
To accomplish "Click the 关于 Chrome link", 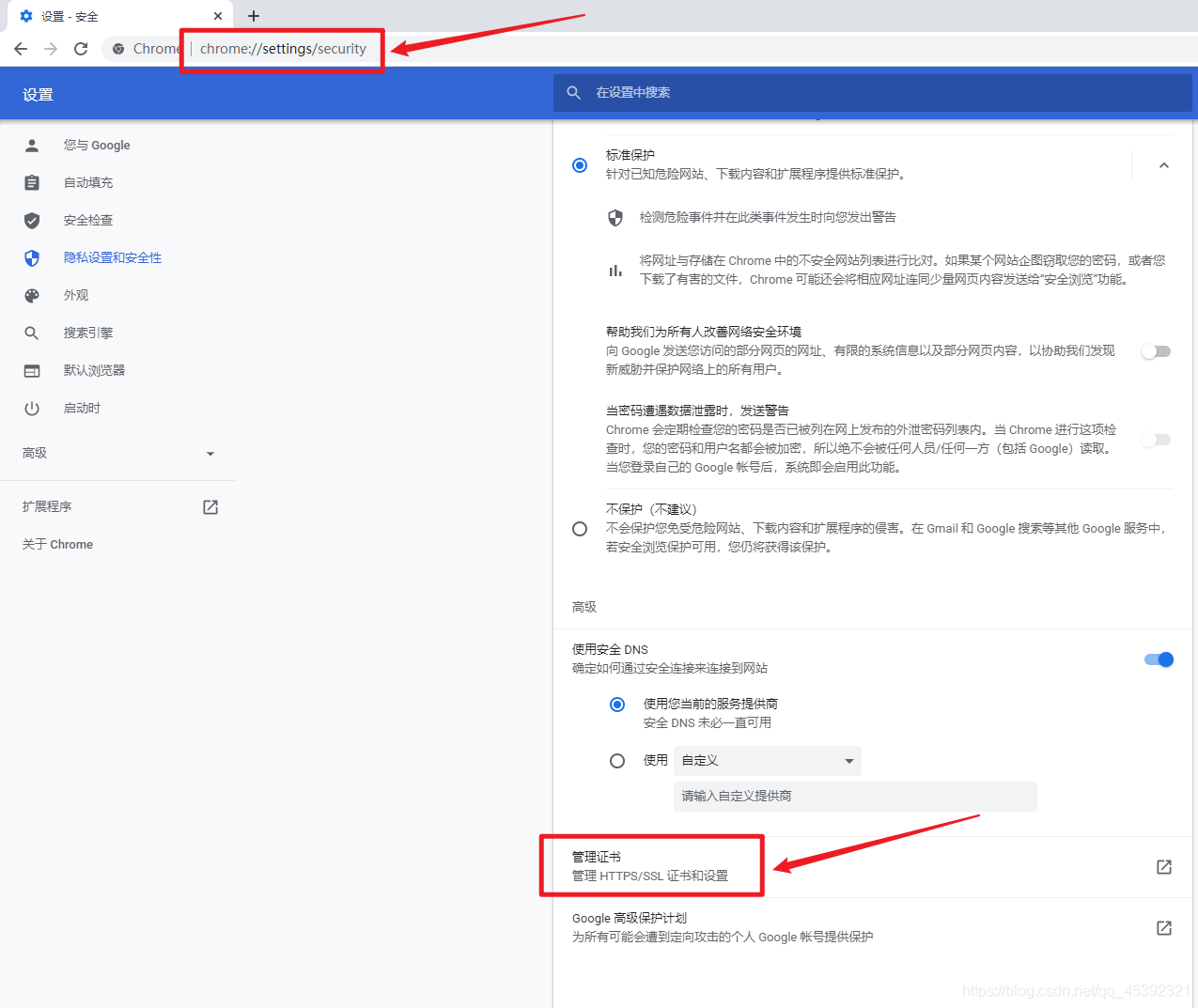I will (x=56, y=544).
